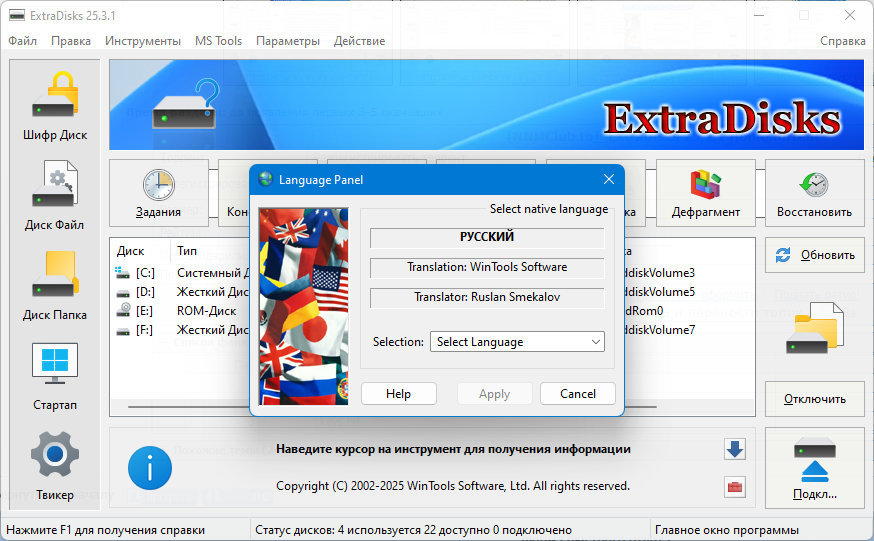The width and height of the screenshot is (874, 541).
Task: Click the Apply button in Language Panel
Action: tap(494, 393)
